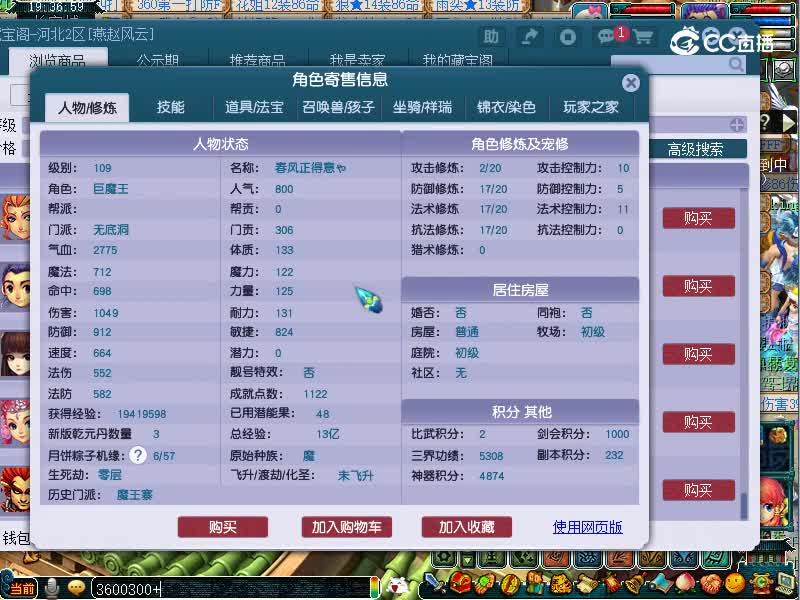
Task: Click the stop square circle icon
Action: pos(568,37)
